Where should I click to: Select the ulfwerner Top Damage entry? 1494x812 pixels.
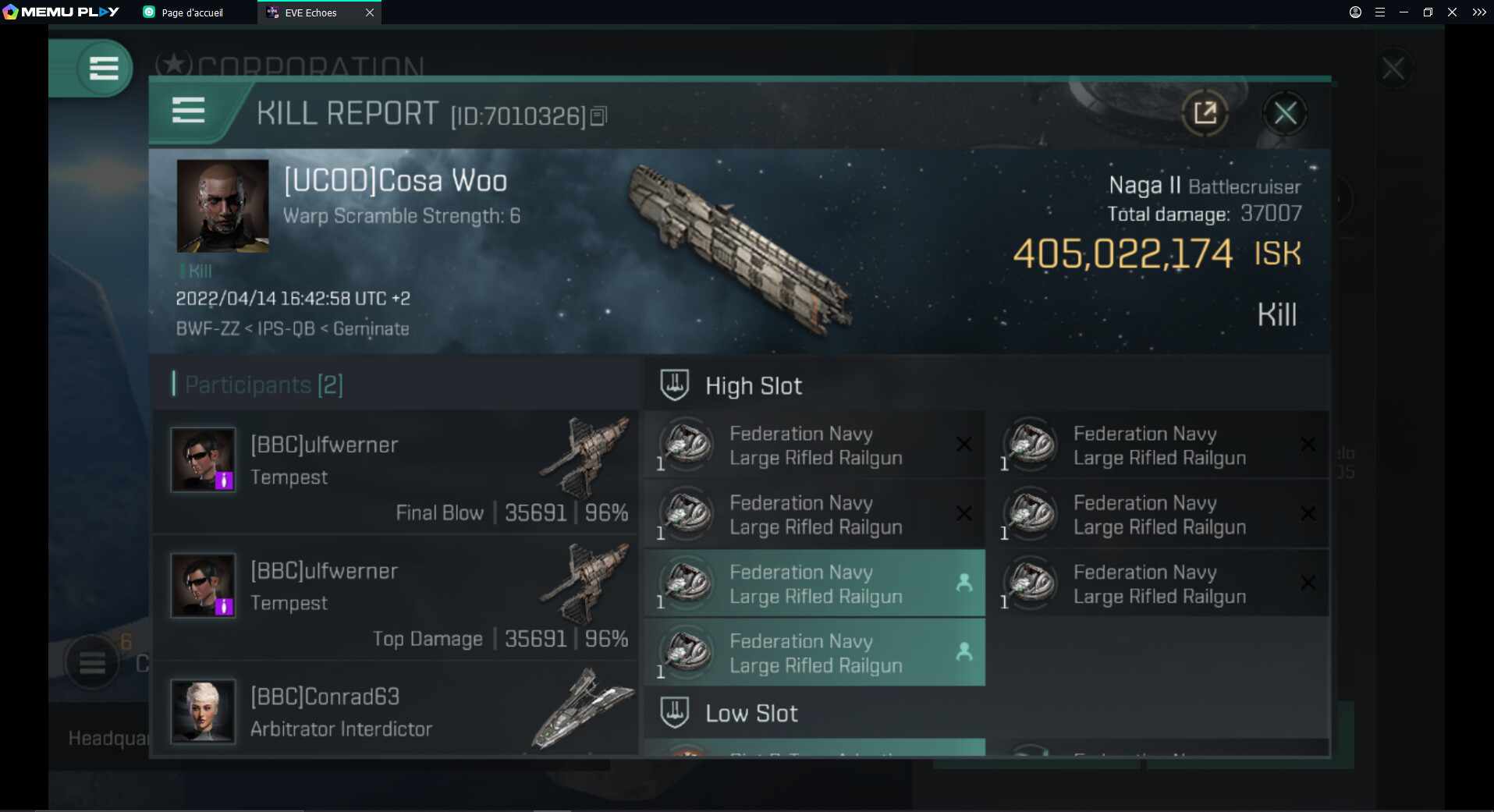coord(396,599)
